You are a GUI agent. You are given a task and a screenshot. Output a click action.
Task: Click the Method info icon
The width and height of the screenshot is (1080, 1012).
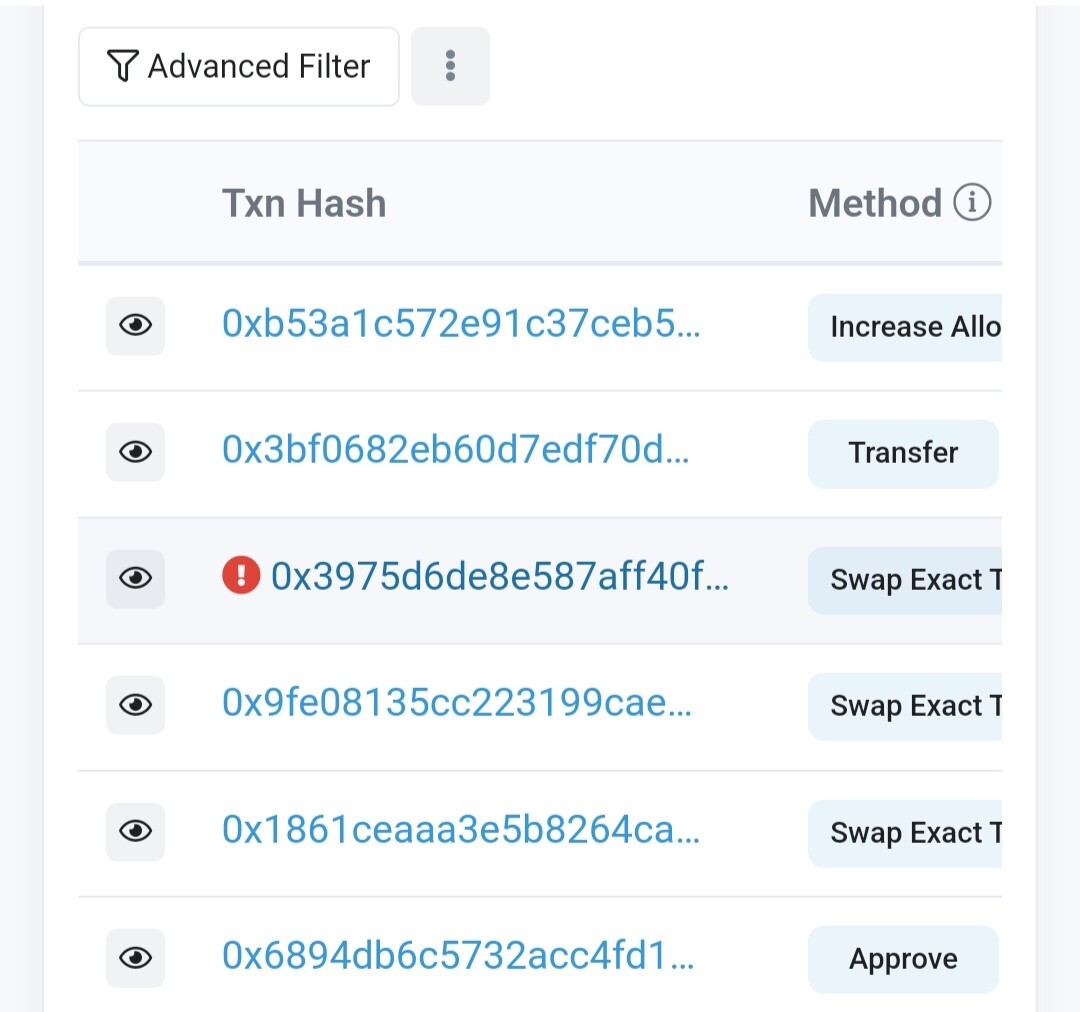coord(972,203)
